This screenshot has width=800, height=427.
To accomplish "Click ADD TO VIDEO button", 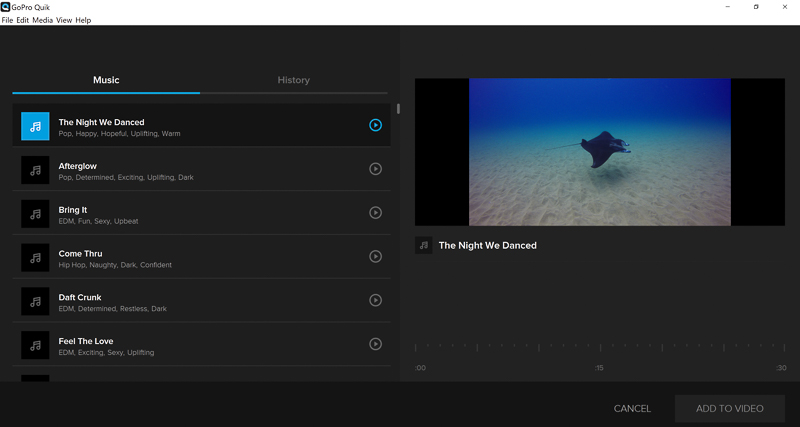I will [x=730, y=409].
